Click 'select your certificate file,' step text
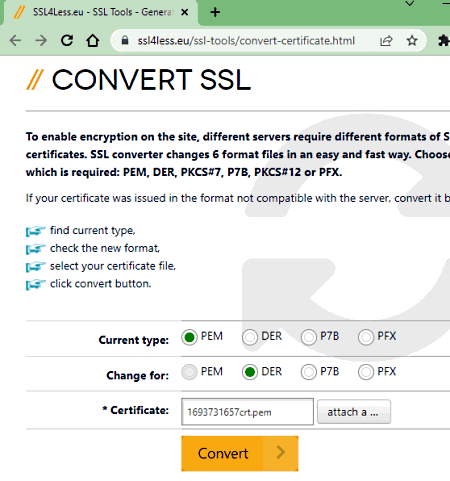This screenshot has height=481, width=450. pyautogui.click(x=113, y=266)
